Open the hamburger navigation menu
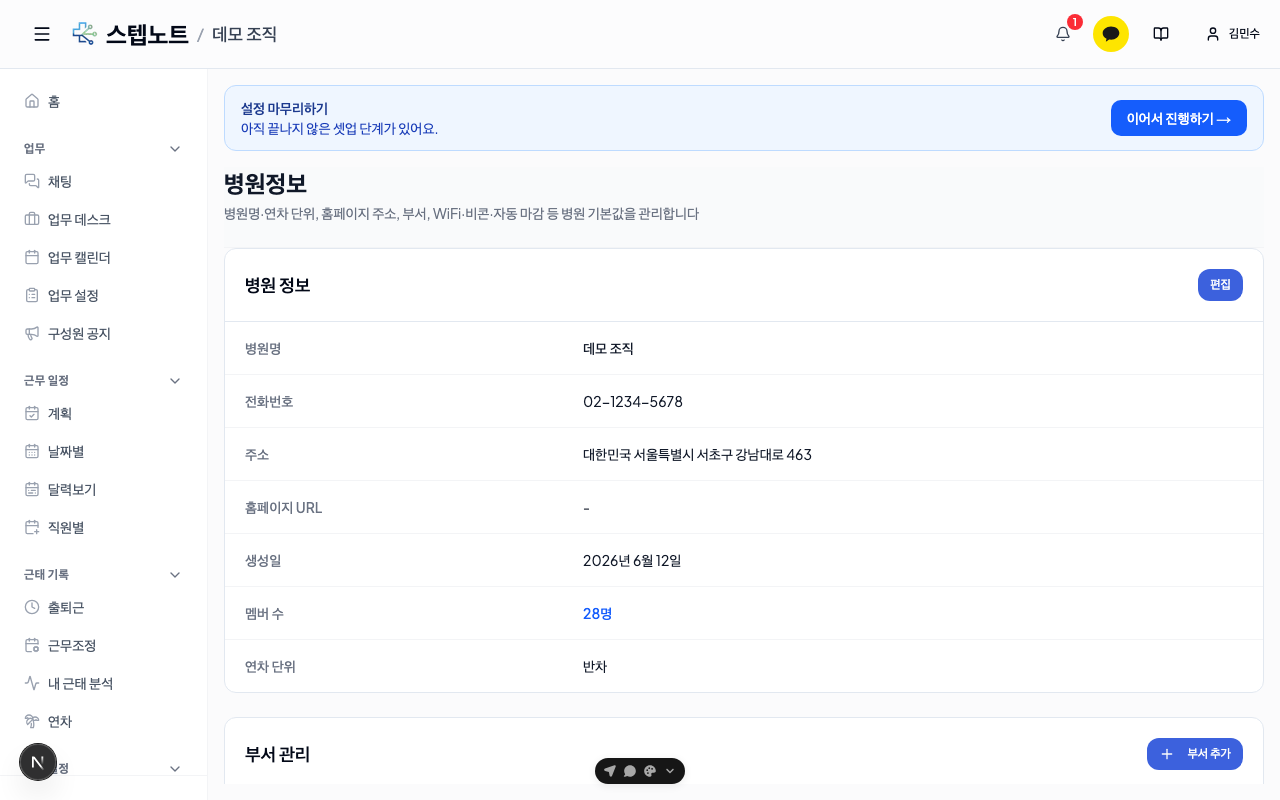 [x=42, y=34]
